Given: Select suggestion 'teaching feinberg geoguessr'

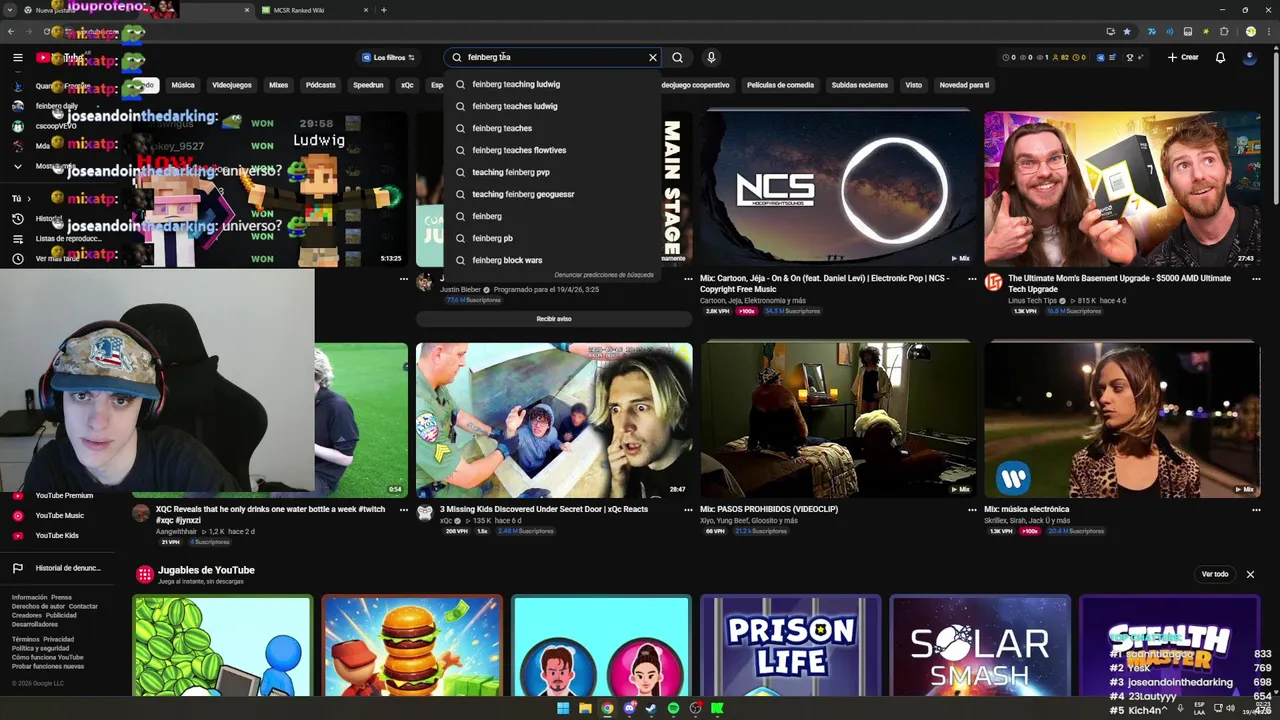Looking at the screenshot, I should point(552,194).
